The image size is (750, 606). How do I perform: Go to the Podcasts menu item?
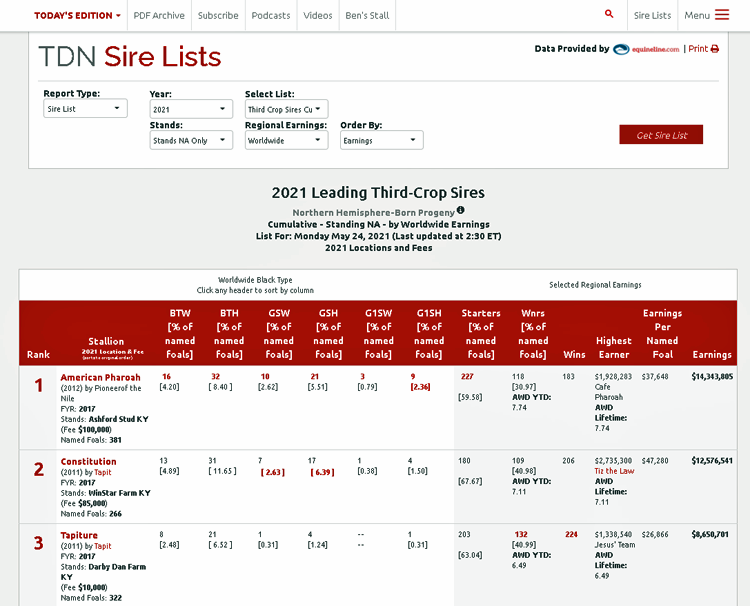click(x=271, y=16)
